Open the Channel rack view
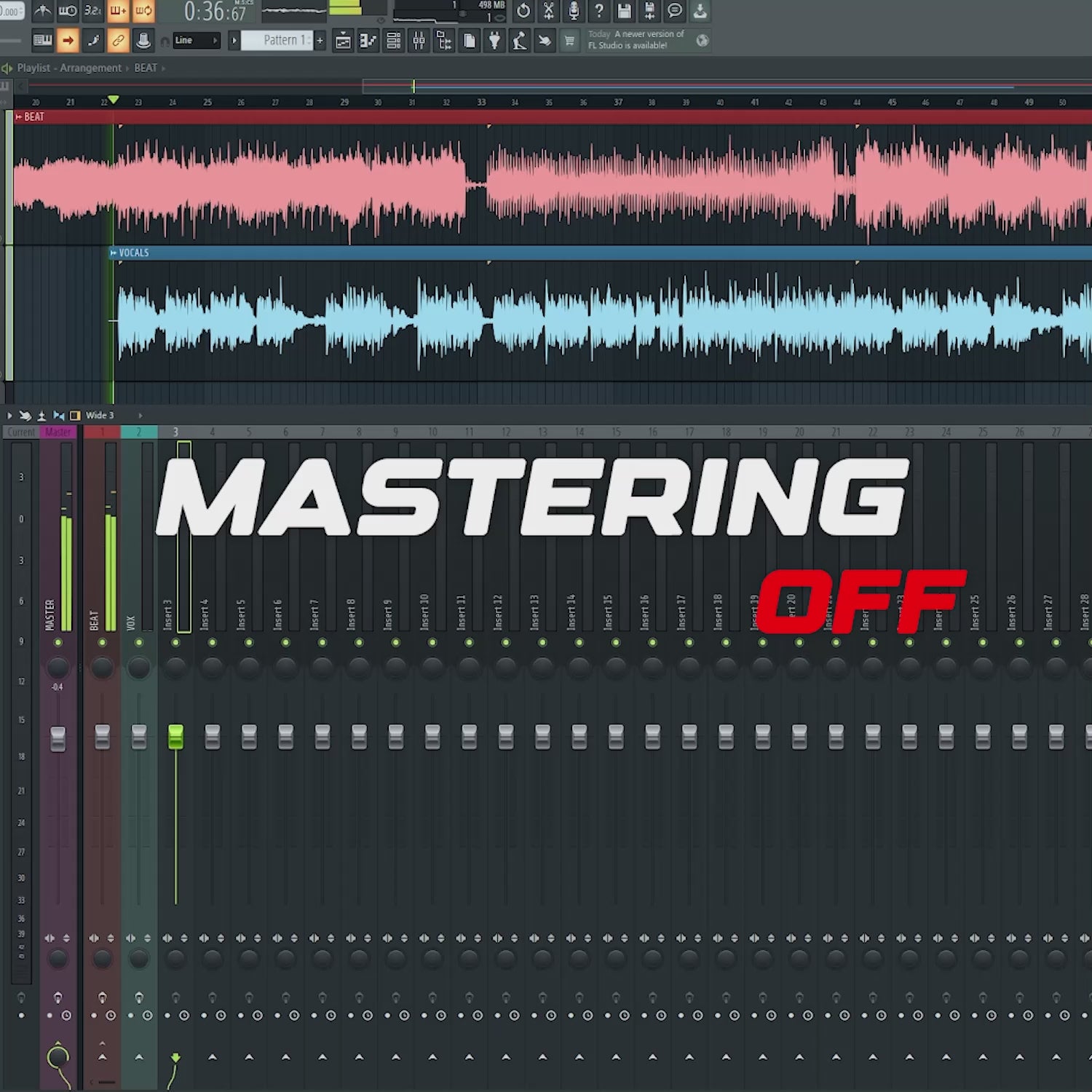This screenshot has width=1092, height=1092. pyautogui.click(x=393, y=41)
